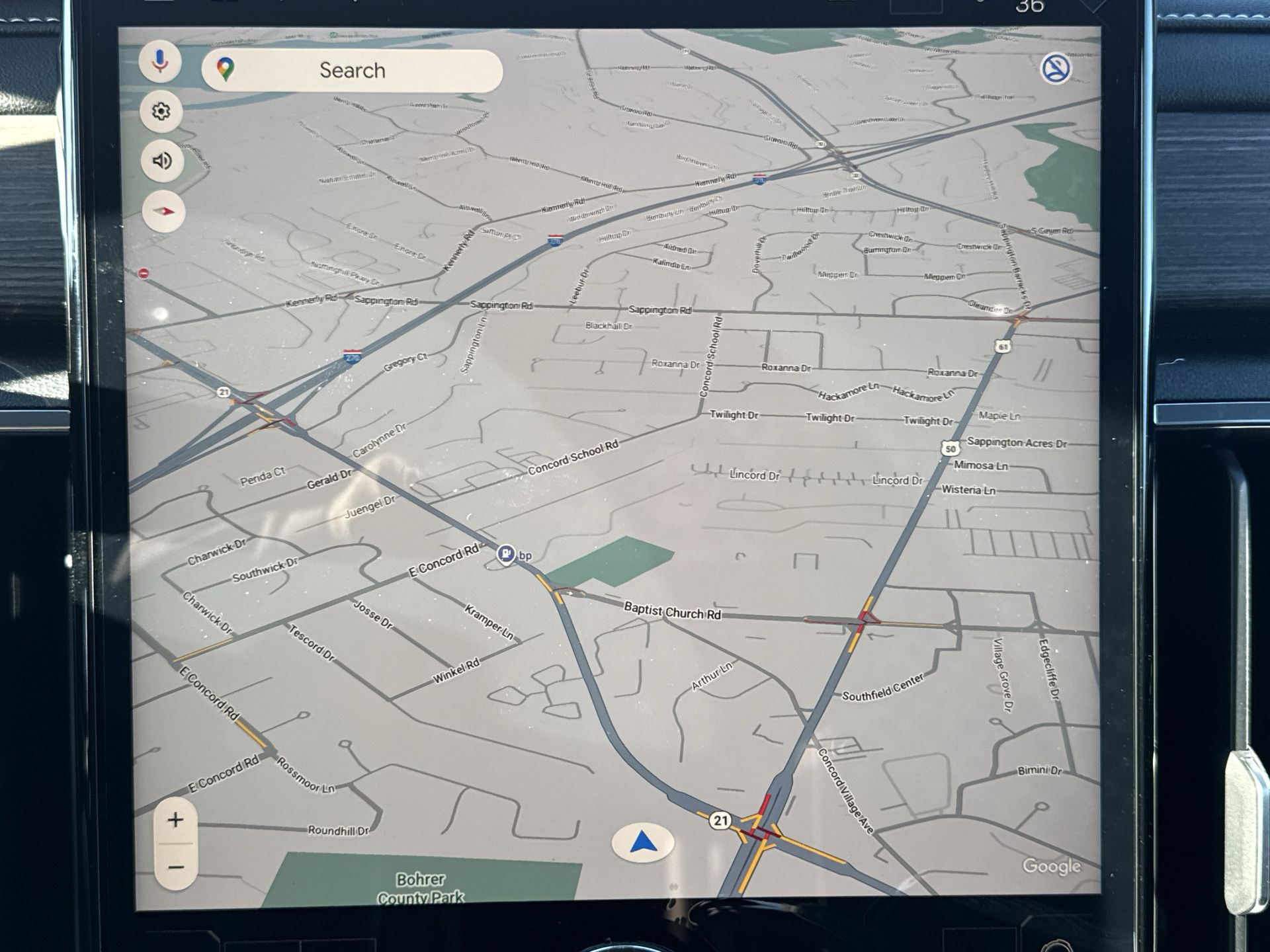Open map settings gear icon

[161, 111]
